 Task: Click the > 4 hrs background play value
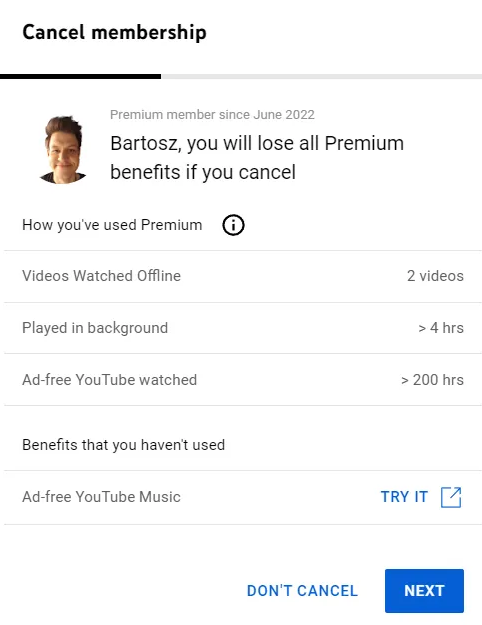click(441, 328)
